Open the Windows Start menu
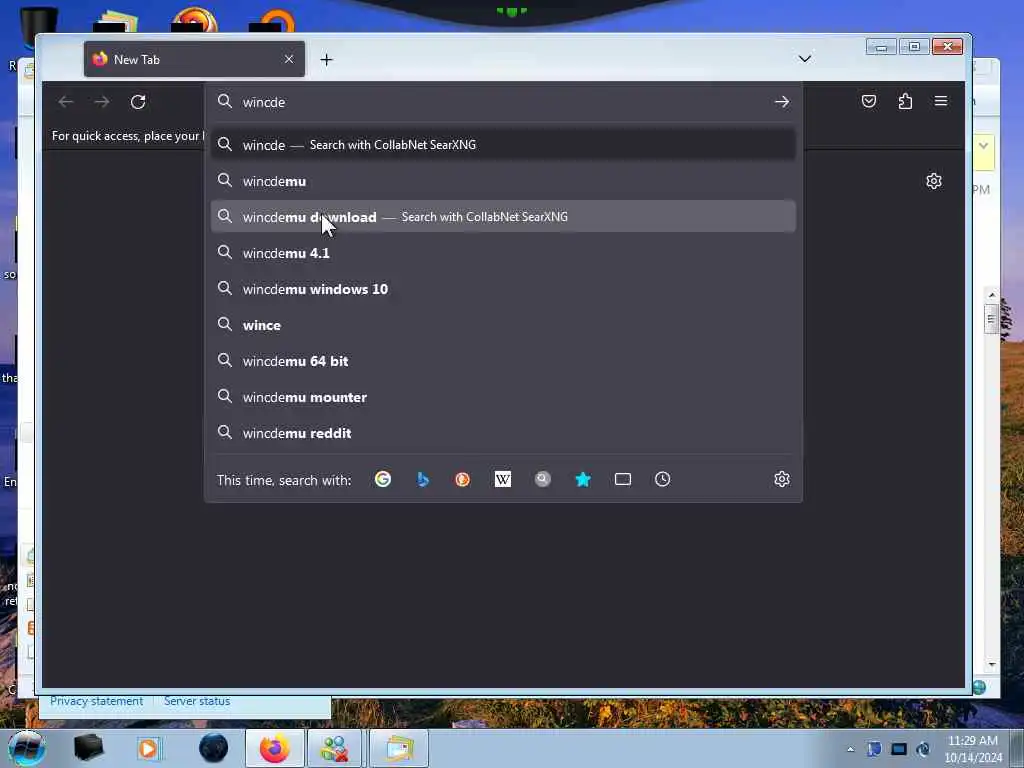 point(27,748)
